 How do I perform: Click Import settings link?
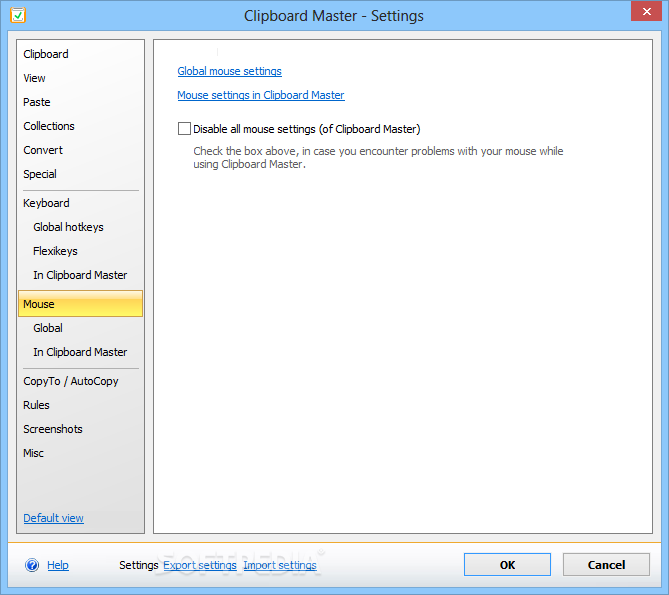[280, 565]
